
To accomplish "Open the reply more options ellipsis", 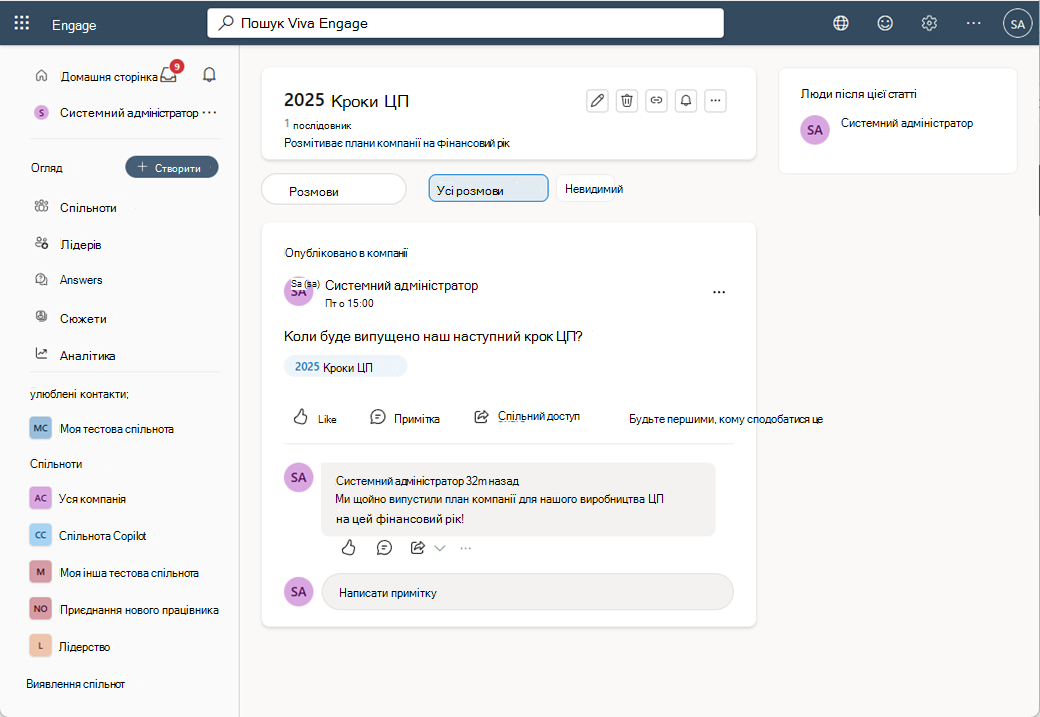I will 466,548.
